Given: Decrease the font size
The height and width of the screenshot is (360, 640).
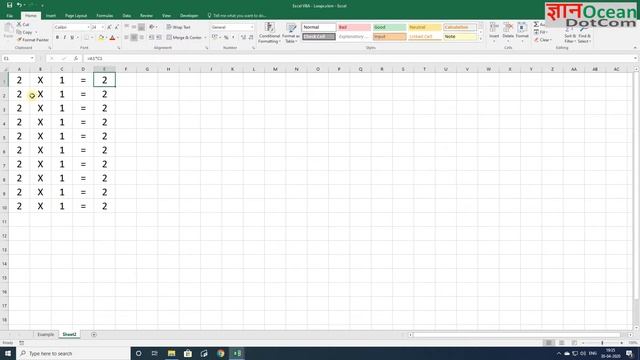Looking at the screenshot, I should pos(117,27).
